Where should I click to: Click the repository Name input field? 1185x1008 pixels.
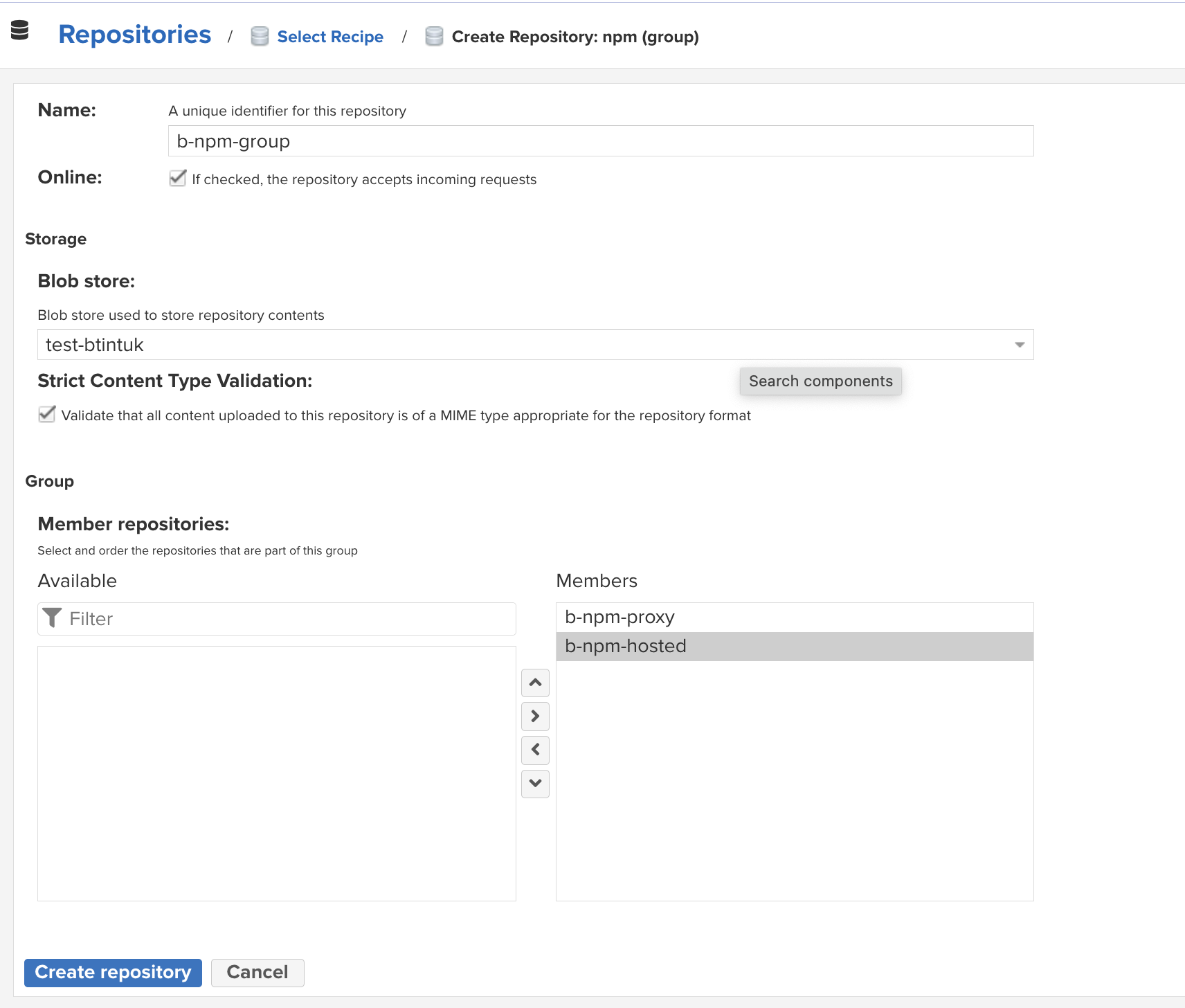[600, 141]
